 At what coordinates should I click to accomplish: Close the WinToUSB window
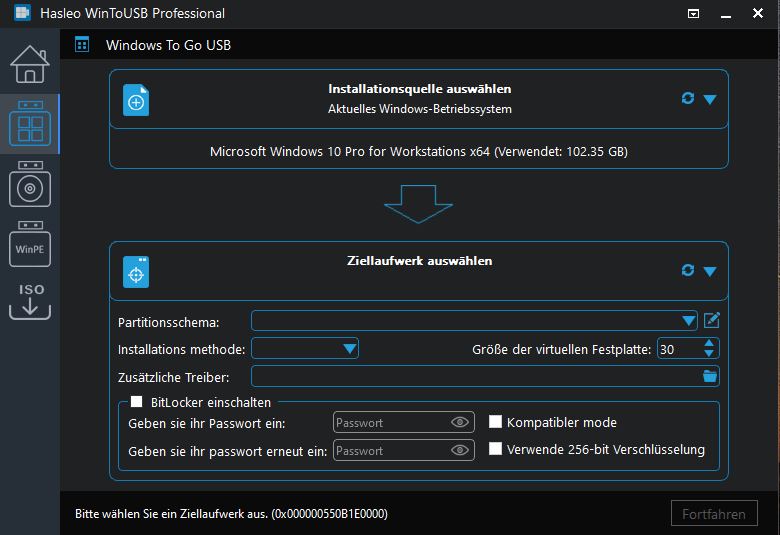758,13
